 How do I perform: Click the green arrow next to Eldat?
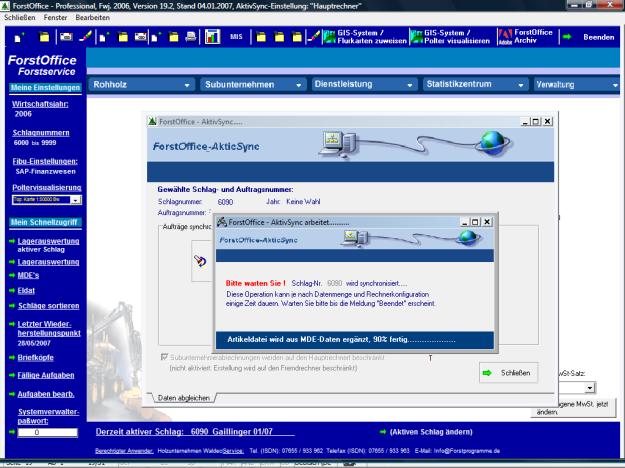[12, 290]
